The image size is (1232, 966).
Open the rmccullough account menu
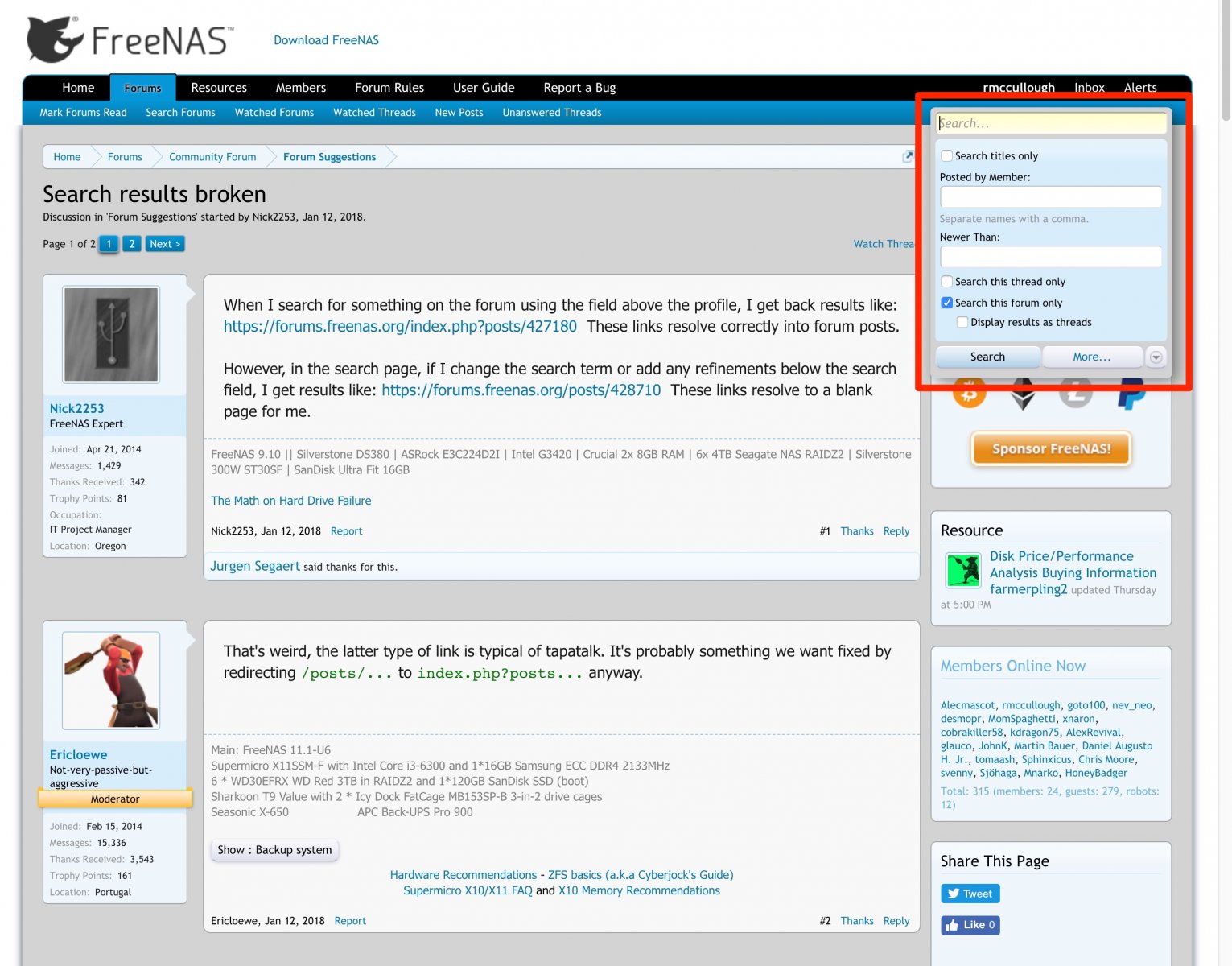pos(1019,88)
